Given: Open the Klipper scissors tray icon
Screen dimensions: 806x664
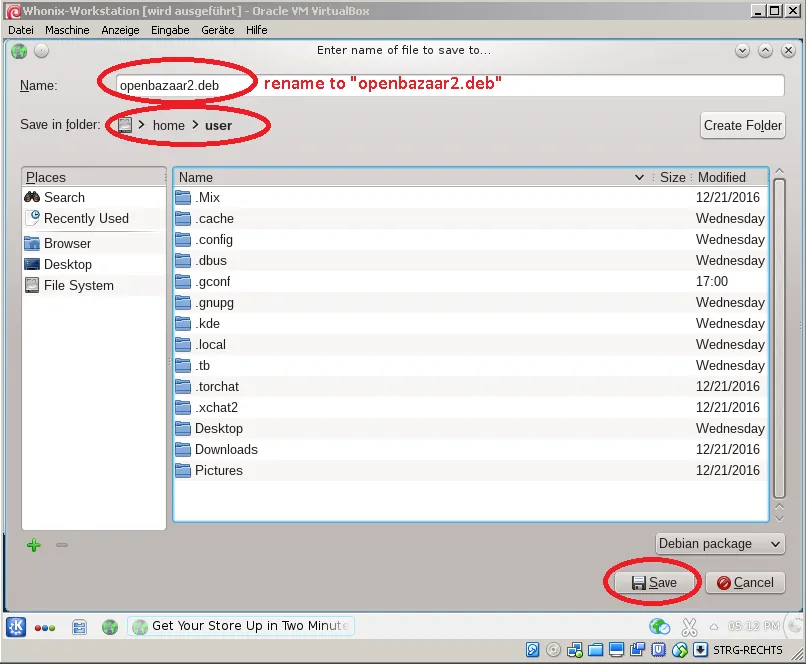Looking at the screenshot, I should point(689,626).
